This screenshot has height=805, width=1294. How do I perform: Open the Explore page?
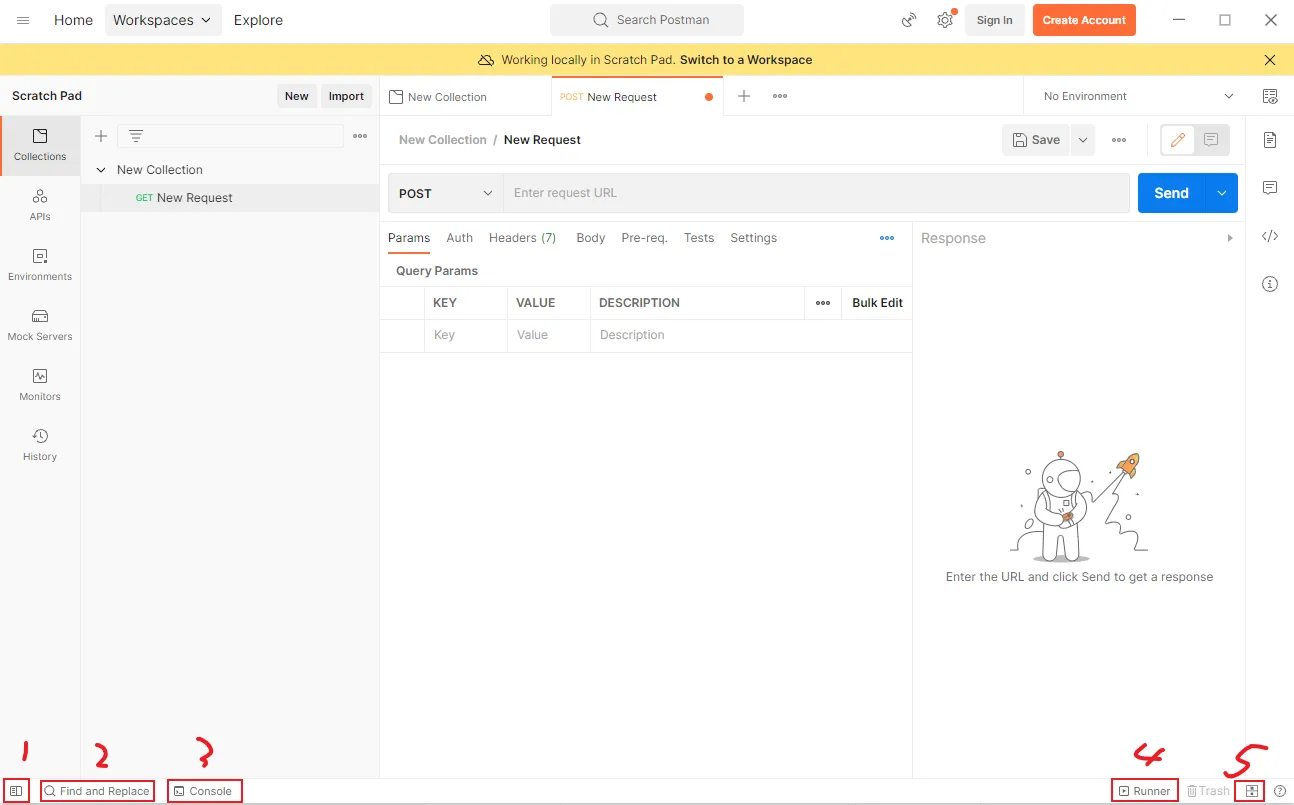coord(258,20)
